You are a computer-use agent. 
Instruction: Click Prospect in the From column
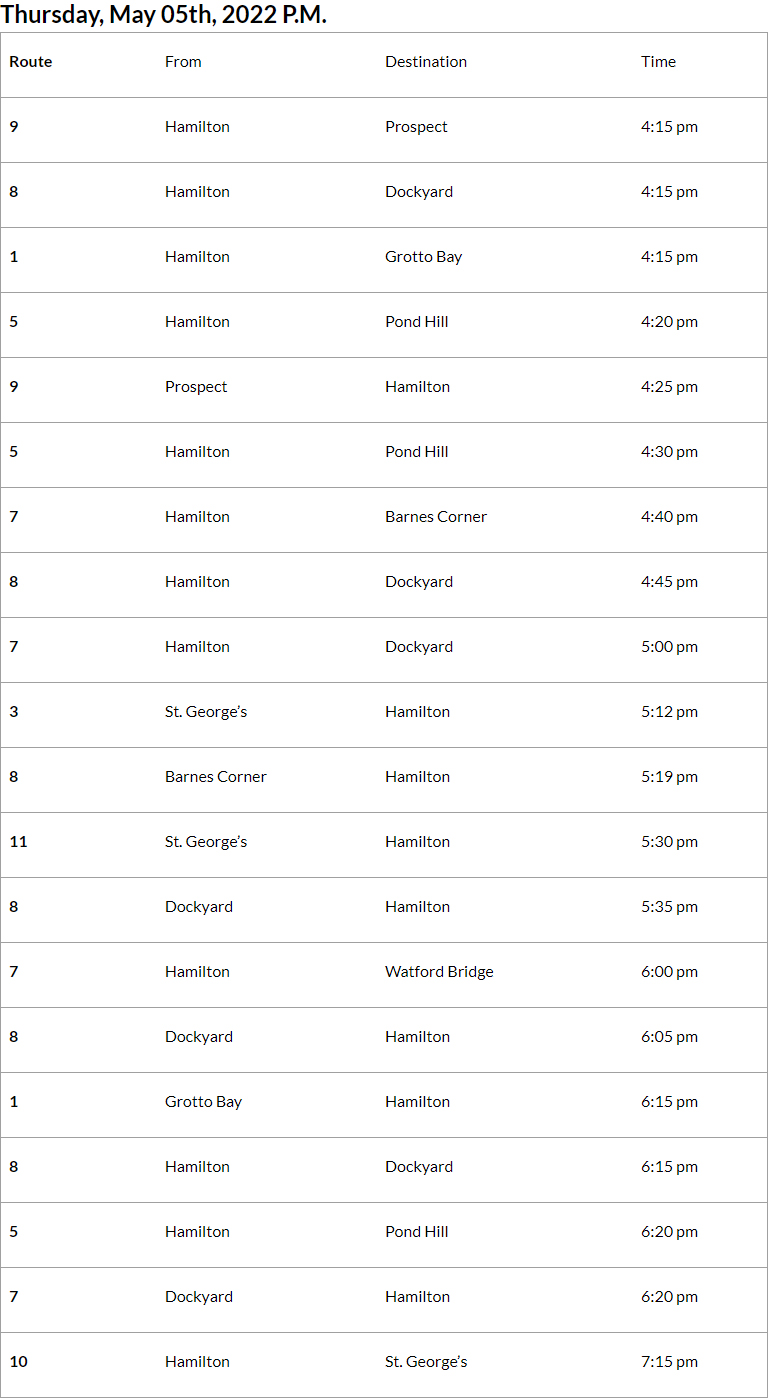(x=196, y=387)
